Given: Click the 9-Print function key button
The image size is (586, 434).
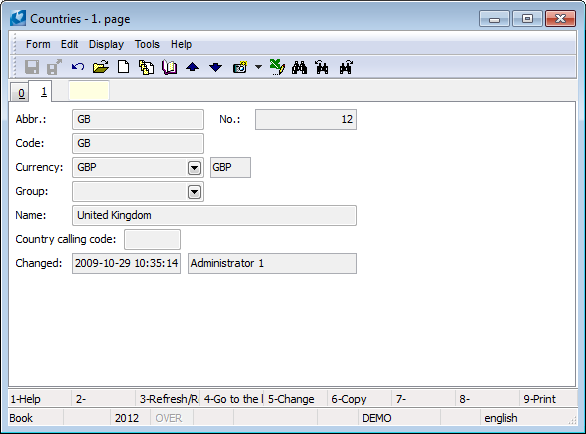Looking at the screenshot, I should tap(548, 399).
